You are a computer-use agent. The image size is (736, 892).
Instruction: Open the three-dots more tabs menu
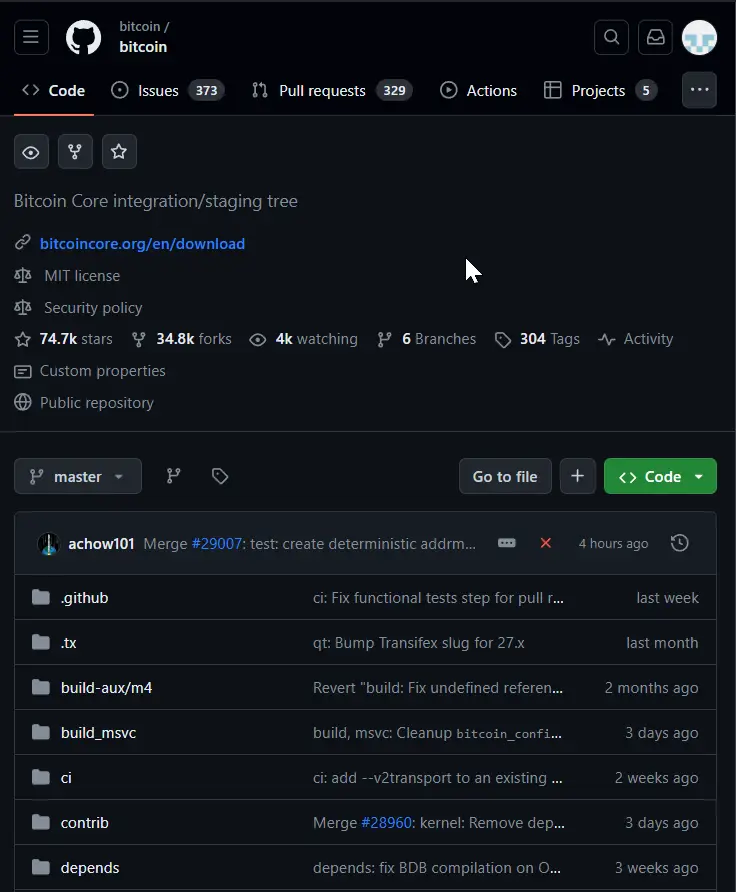[x=699, y=90]
